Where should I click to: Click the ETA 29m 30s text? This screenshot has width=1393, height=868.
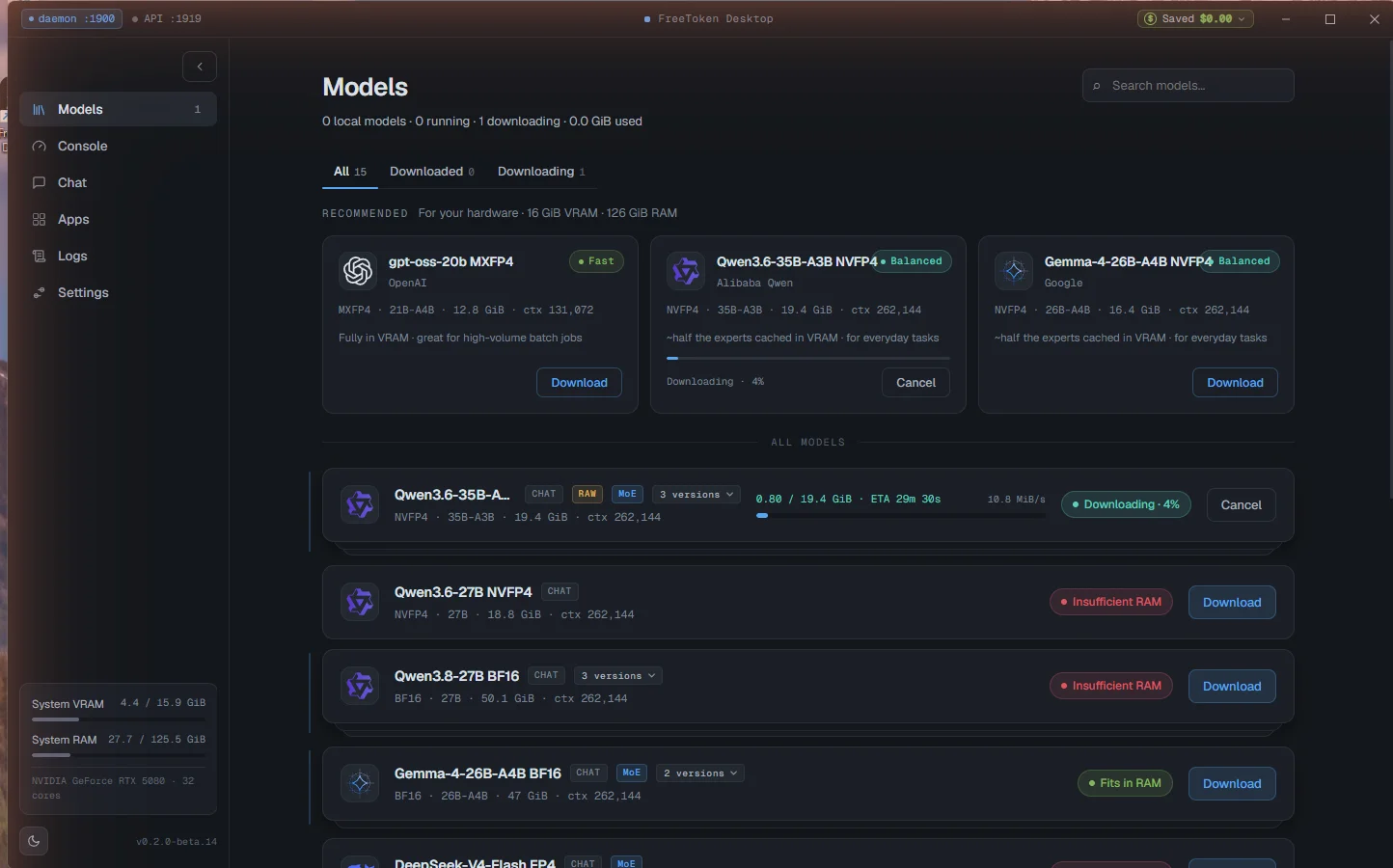(906, 500)
